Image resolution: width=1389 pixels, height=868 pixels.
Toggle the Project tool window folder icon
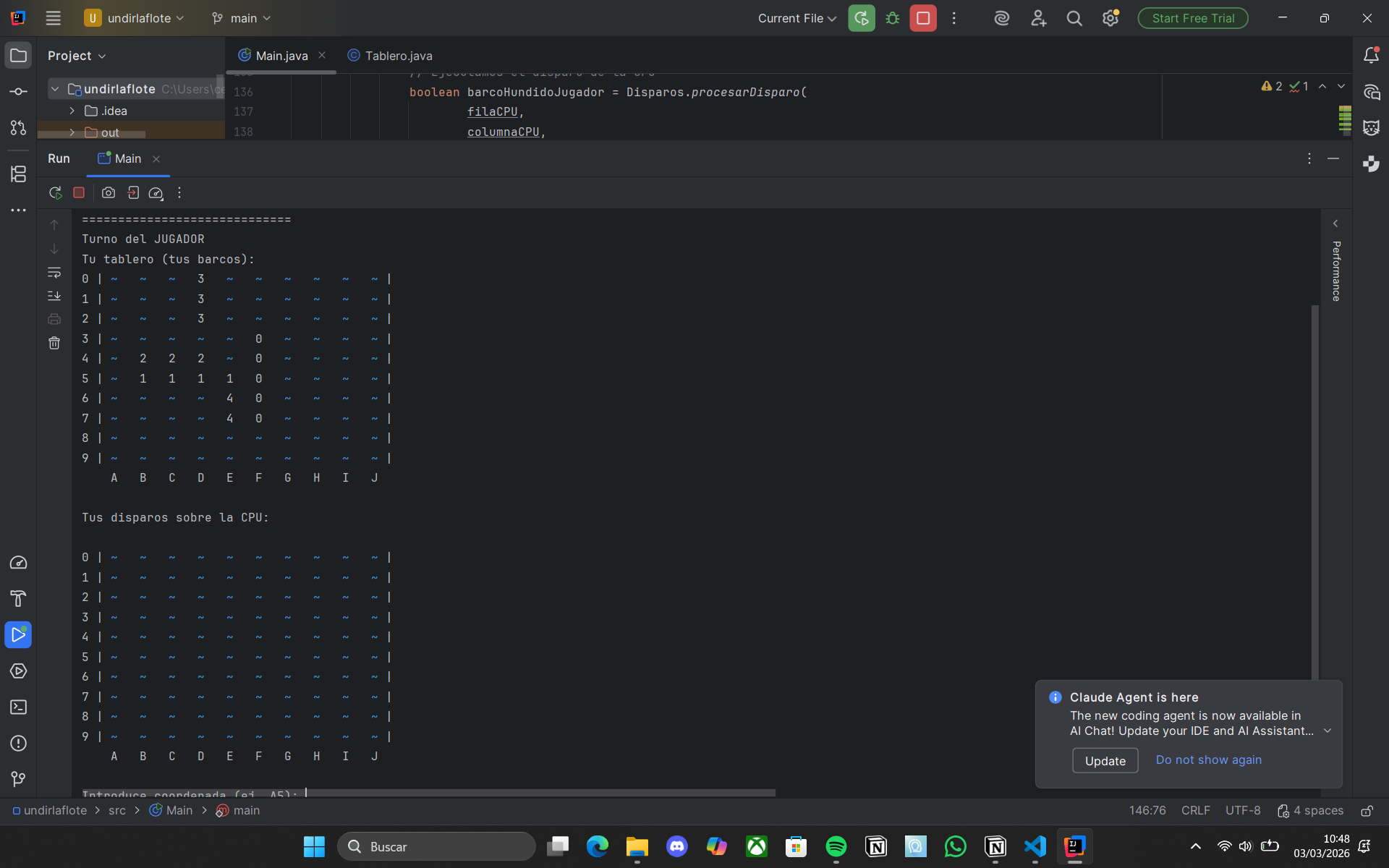tap(18, 56)
